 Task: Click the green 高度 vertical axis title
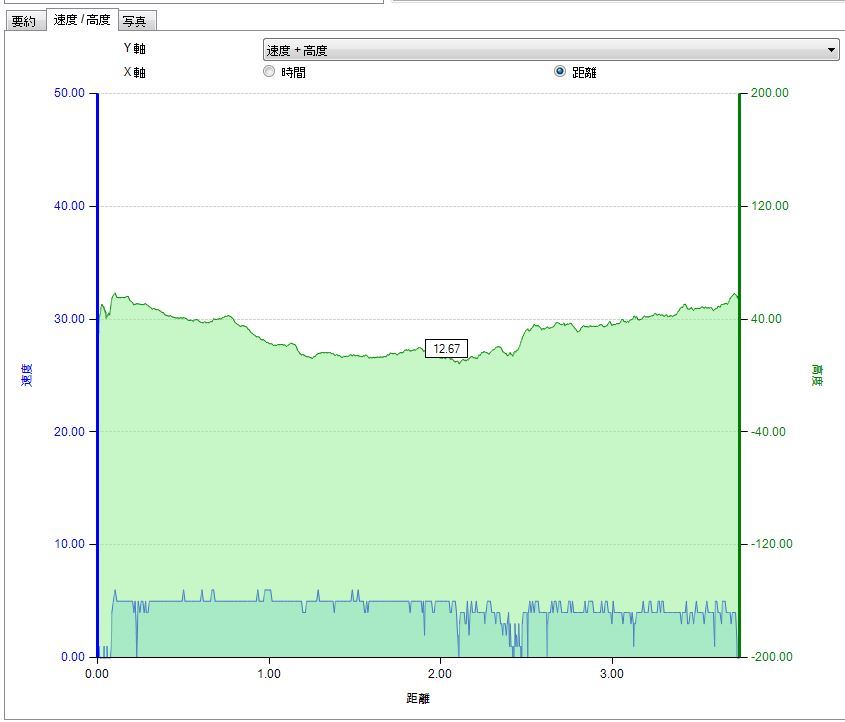coord(817,375)
